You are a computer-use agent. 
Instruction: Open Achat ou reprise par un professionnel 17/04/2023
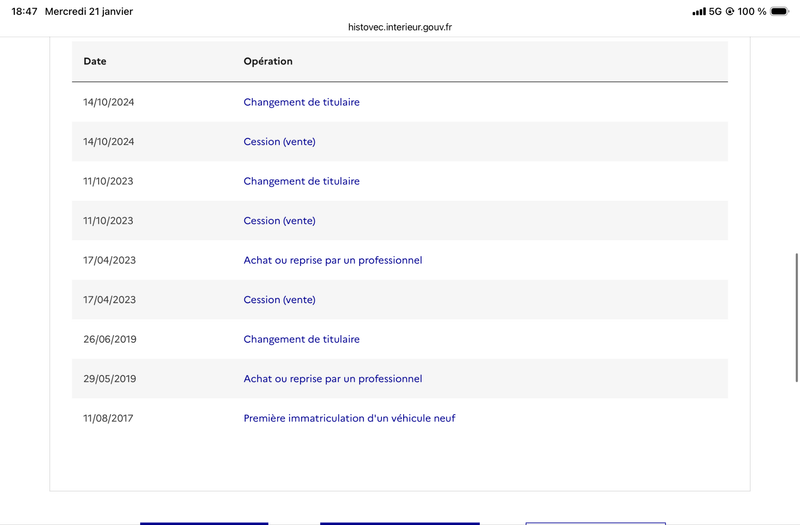pos(332,260)
